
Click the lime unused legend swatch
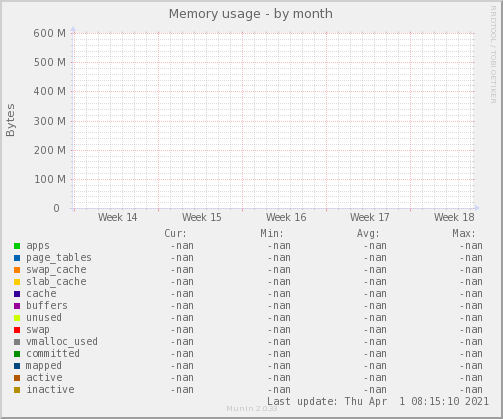17,318
